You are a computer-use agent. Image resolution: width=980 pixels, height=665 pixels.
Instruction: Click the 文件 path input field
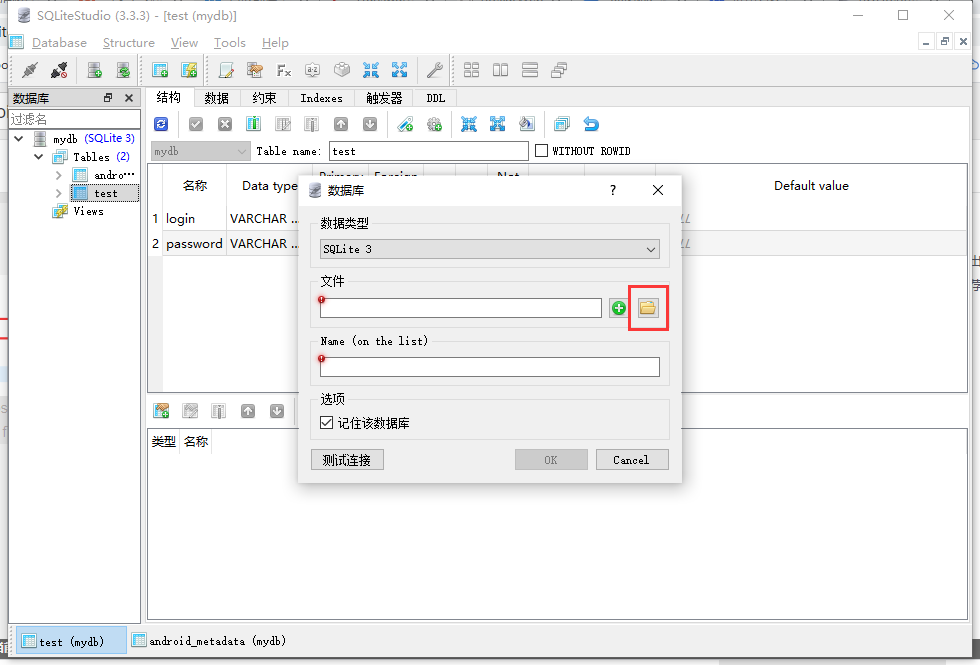coord(461,308)
